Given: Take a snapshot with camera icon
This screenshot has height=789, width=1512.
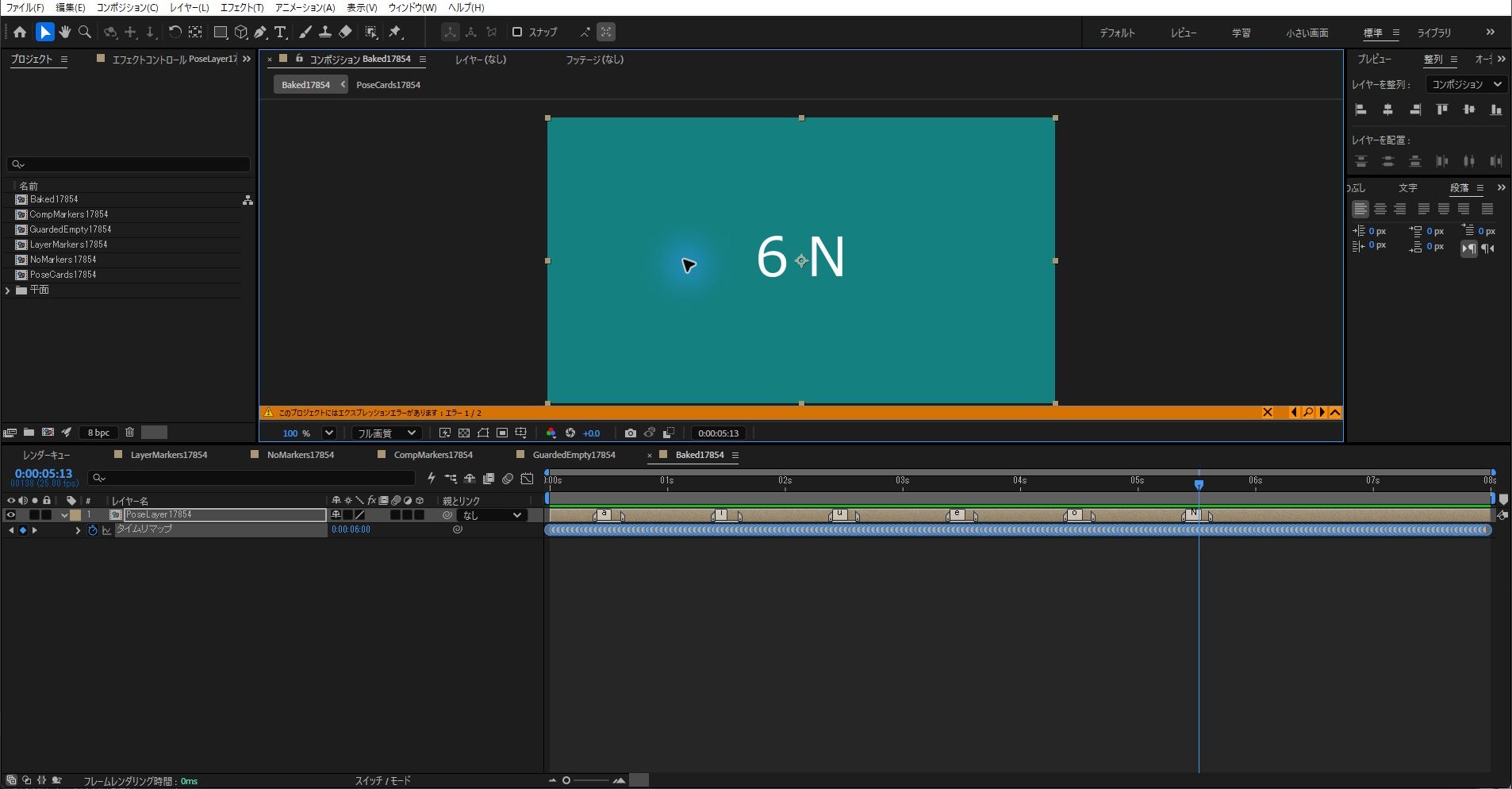Looking at the screenshot, I should (x=630, y=433).
